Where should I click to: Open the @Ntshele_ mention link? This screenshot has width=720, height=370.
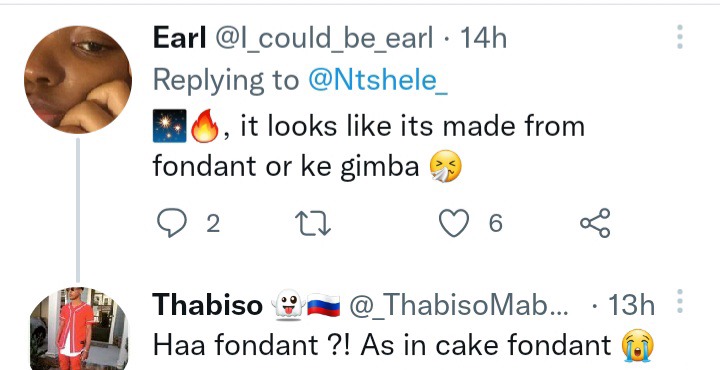point(377,80)
